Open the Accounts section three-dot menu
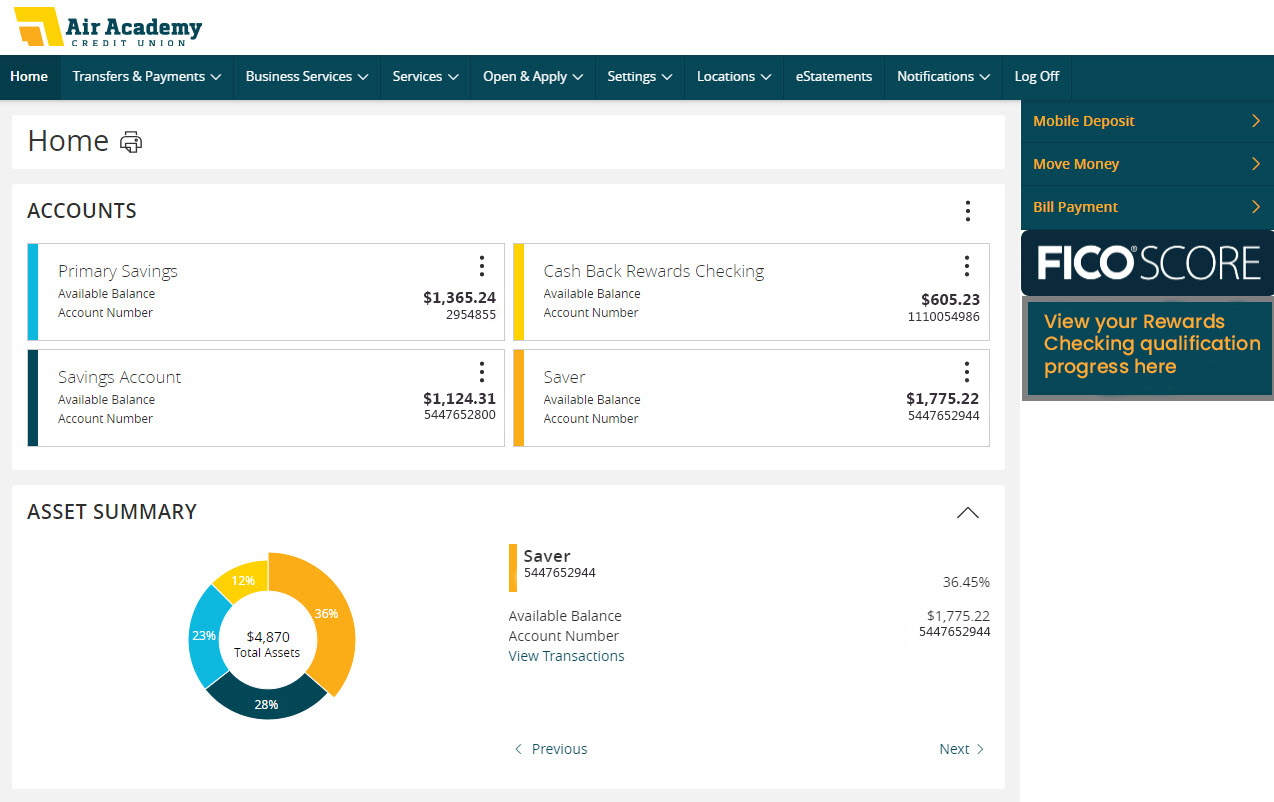1274x802 pixels. point(967,211)
